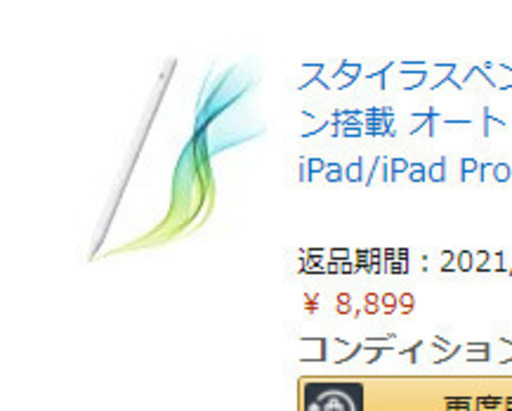Click the ン搭載 オート title line
This screenshot has height=411, width=512.
[x=405, y=123]
